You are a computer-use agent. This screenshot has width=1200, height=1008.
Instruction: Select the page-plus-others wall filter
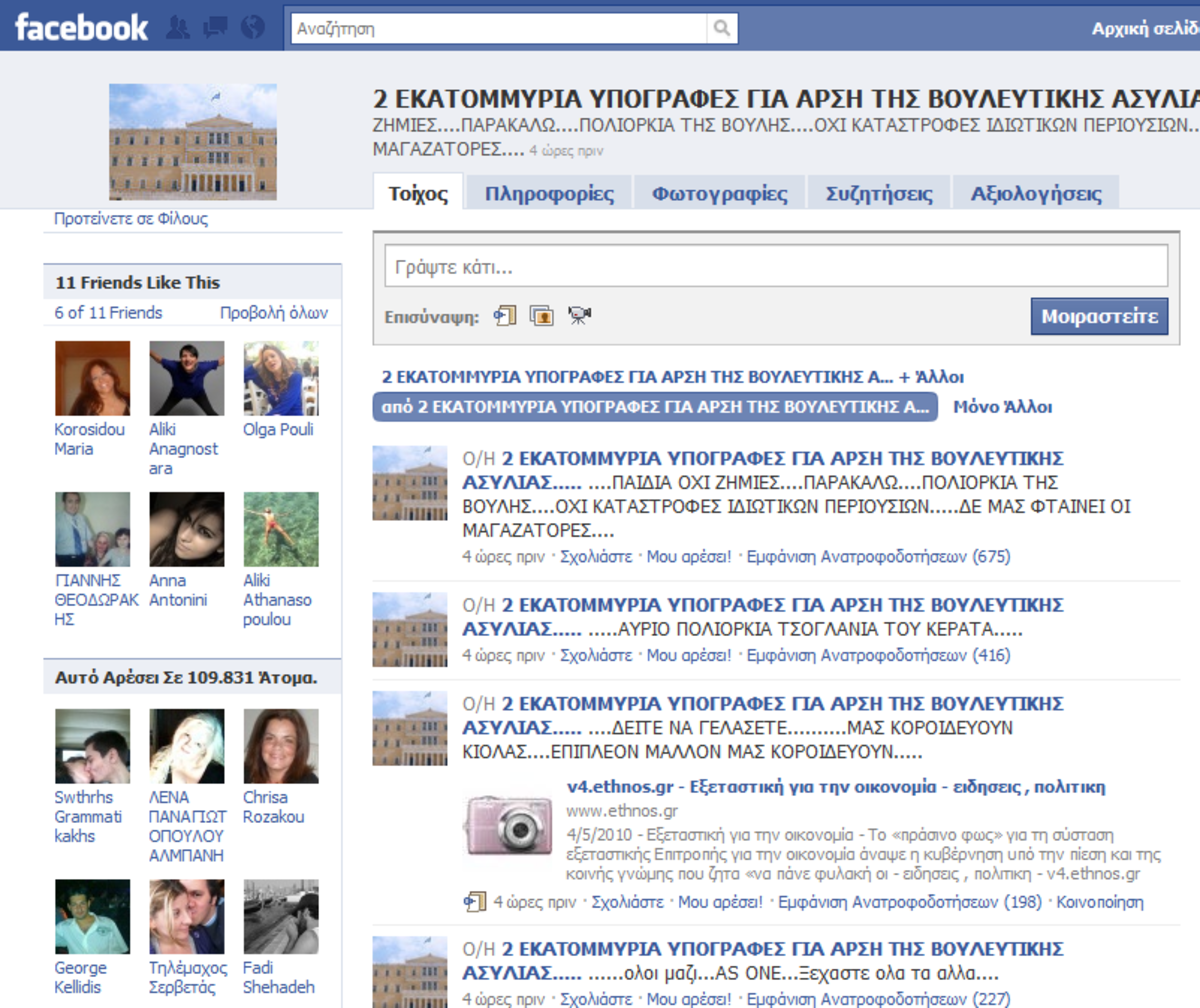[672, 378]
